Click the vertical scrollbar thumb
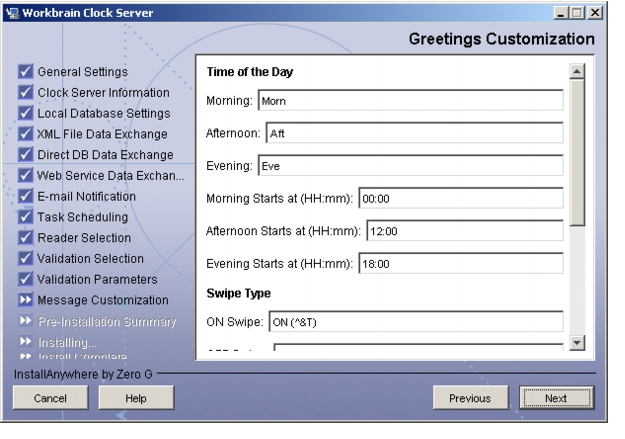 [x=577, y=153]
